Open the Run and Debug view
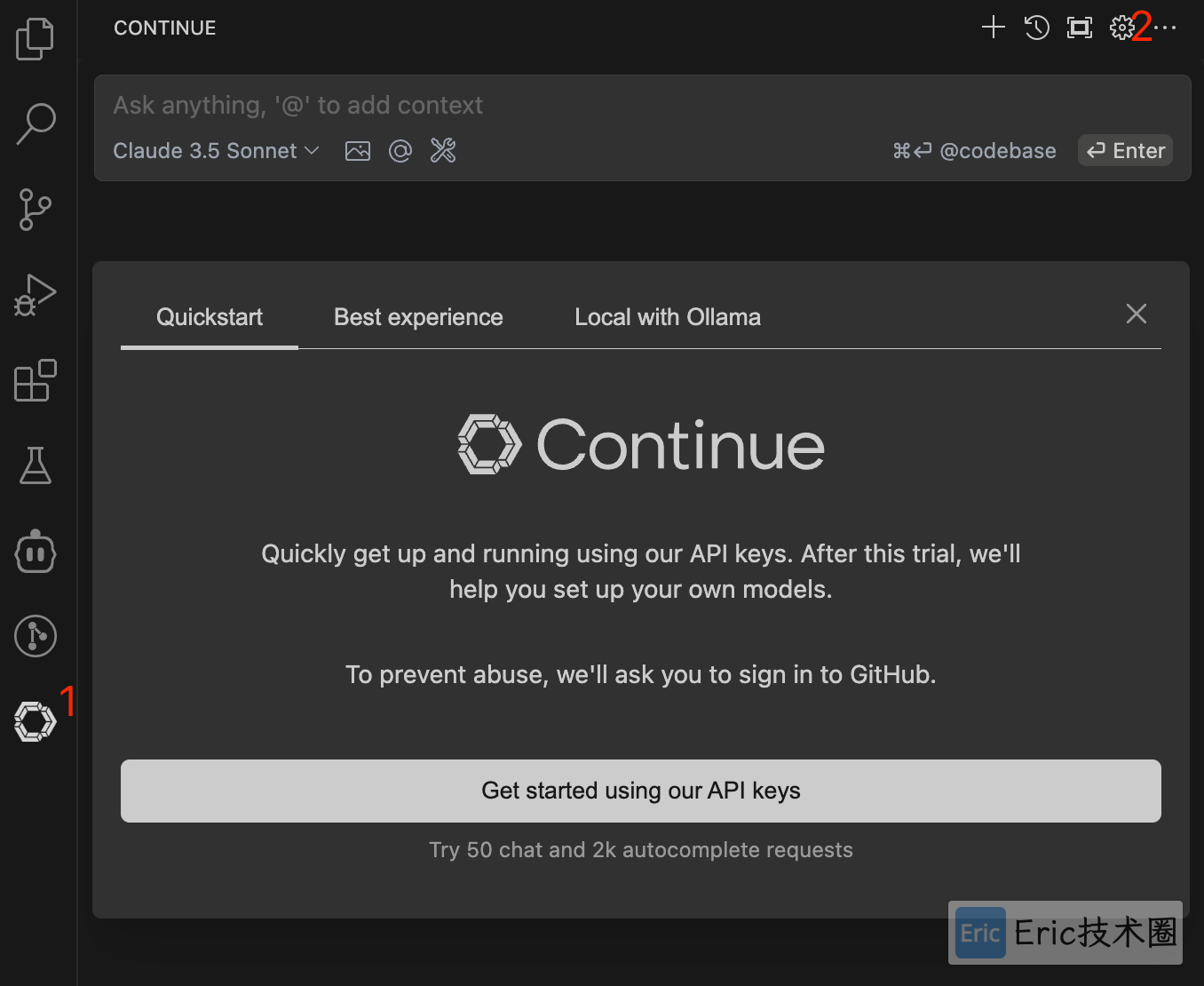 tap(36, 295)
